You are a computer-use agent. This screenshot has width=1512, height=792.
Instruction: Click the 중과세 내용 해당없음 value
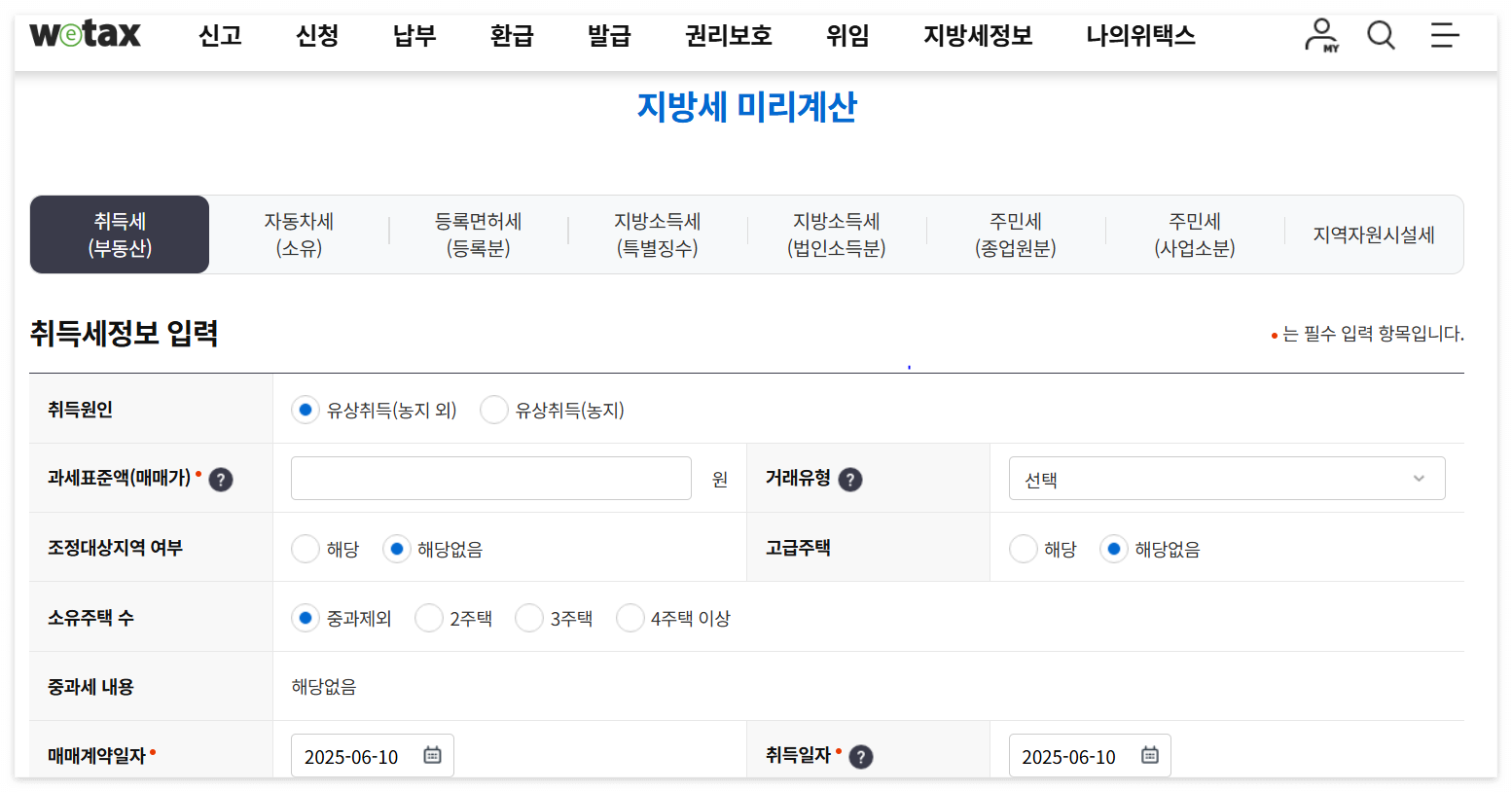pyautogui.click(x=324, y=687)
